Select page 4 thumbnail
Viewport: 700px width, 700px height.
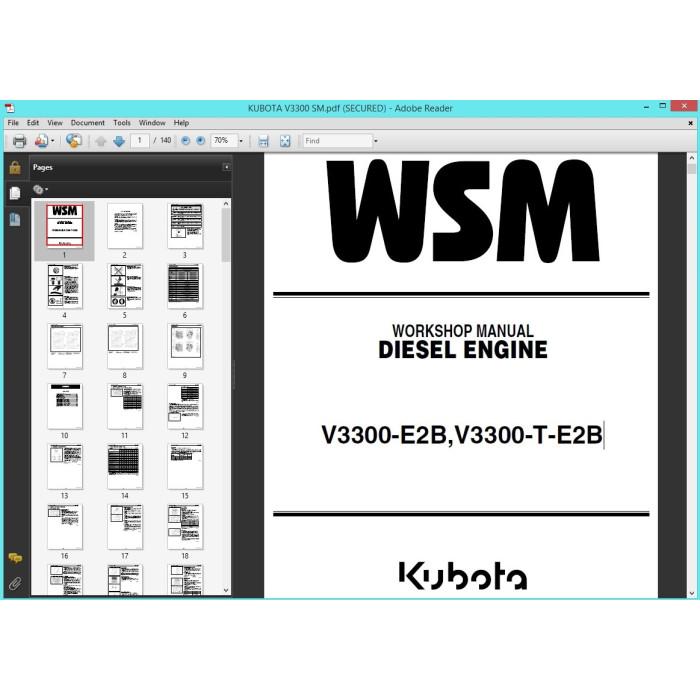[x=65, y=286]
